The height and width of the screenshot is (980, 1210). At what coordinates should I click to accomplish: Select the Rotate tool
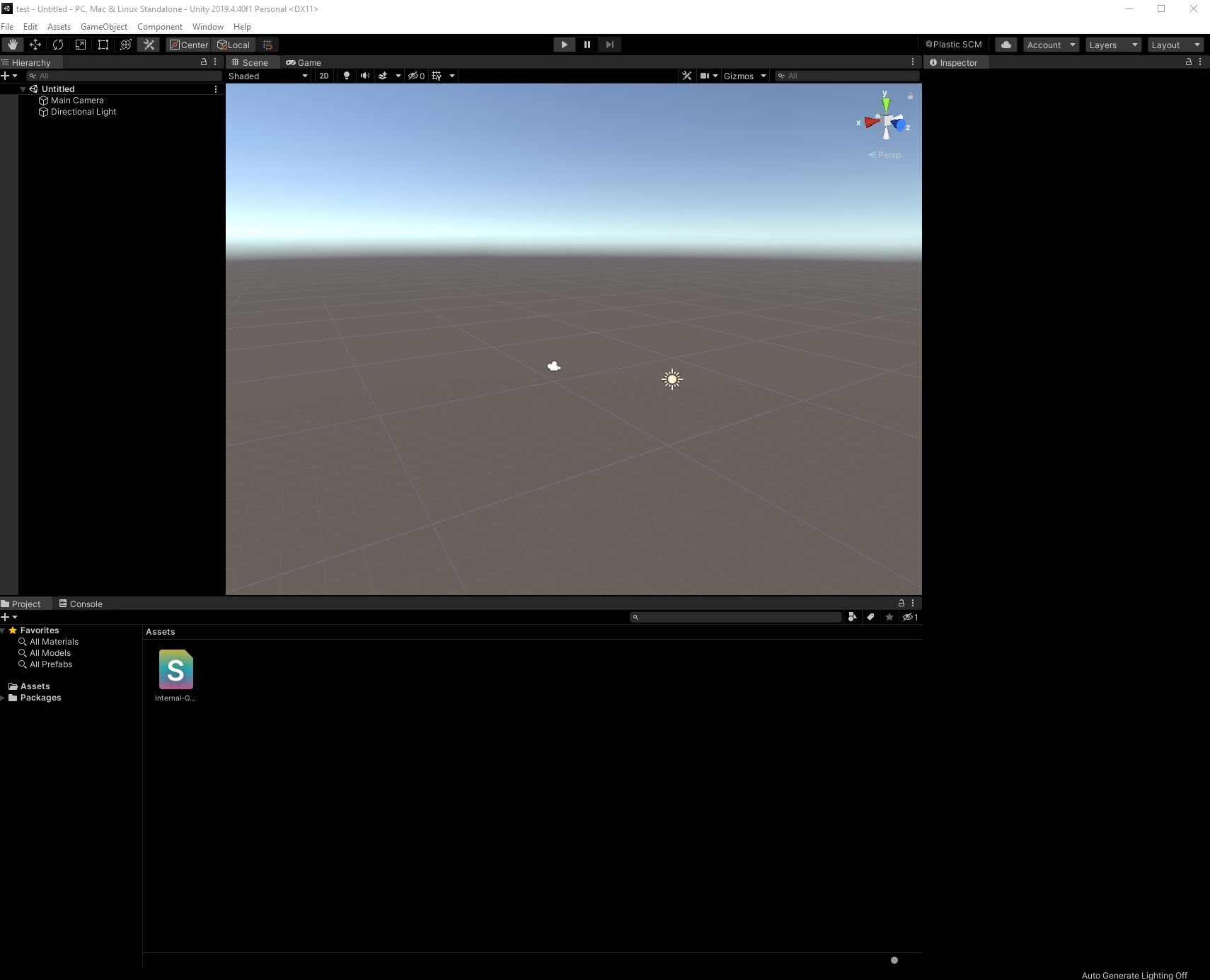[58, 44]
